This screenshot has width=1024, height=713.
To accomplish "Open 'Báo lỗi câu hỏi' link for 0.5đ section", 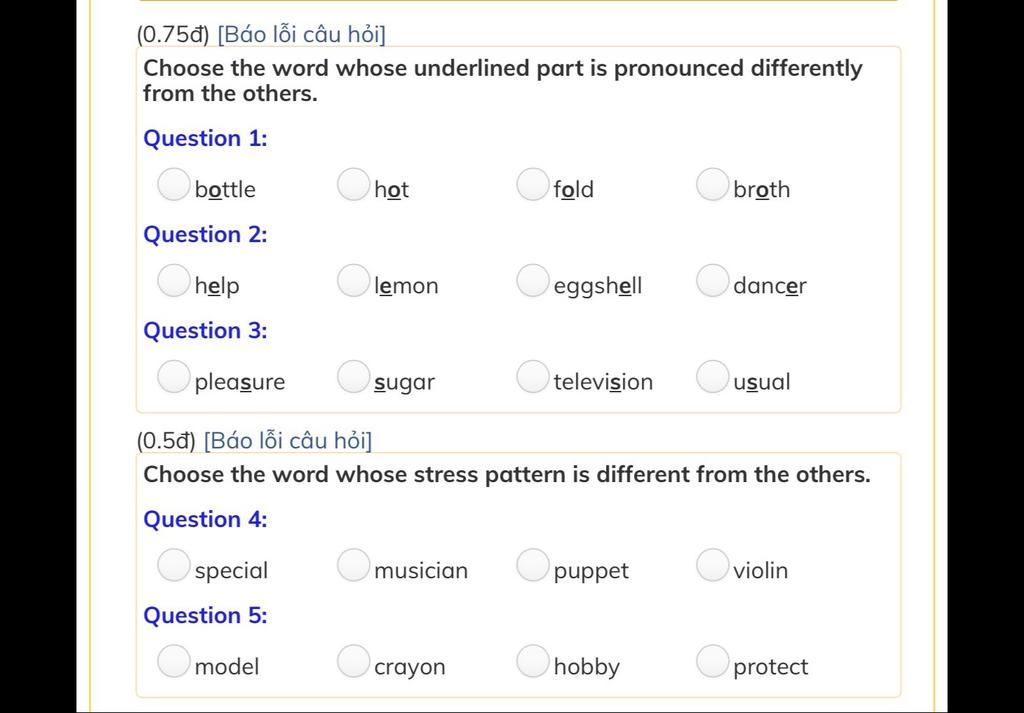I will [x=287, y=441].
